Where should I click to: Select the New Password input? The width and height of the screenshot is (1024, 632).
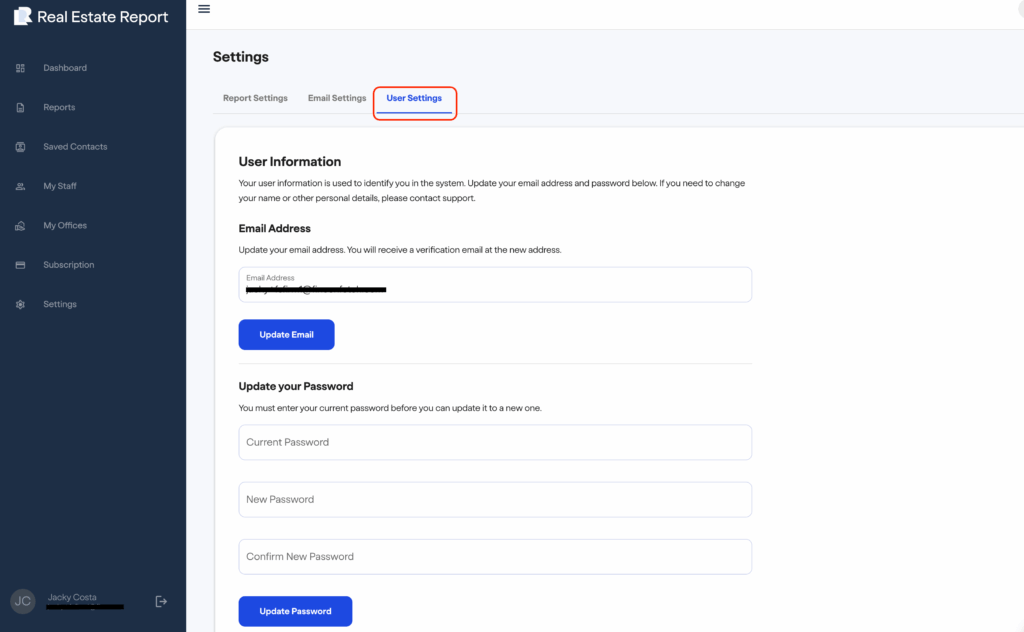tap(495, 499)
